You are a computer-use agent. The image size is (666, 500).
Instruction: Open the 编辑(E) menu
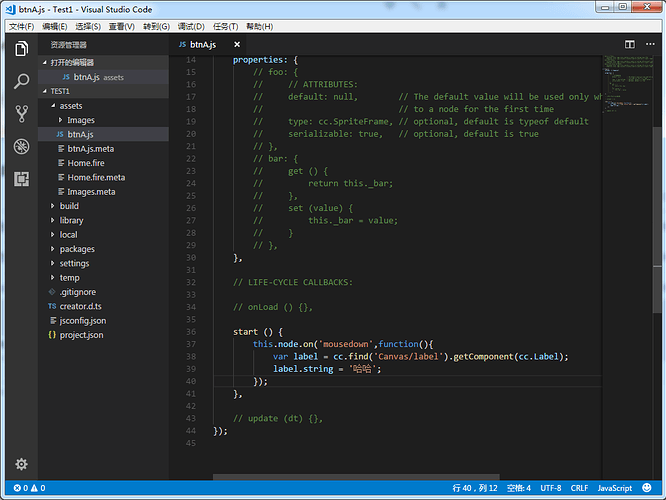pyautogui.click(x=54, y=26)
